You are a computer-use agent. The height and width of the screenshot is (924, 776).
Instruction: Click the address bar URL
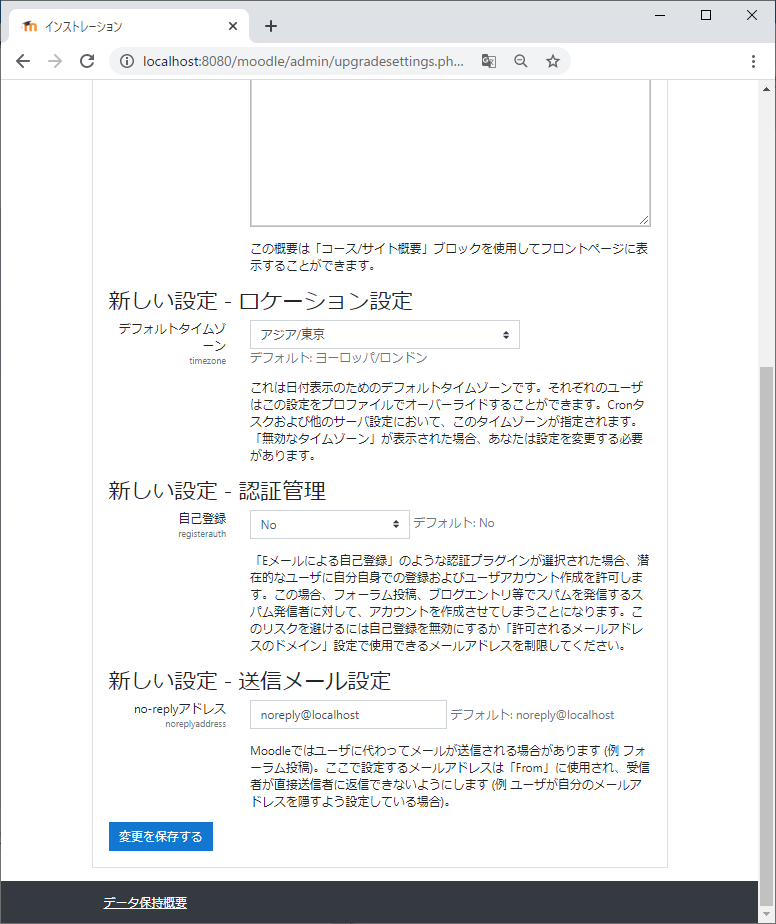point(303,61)
